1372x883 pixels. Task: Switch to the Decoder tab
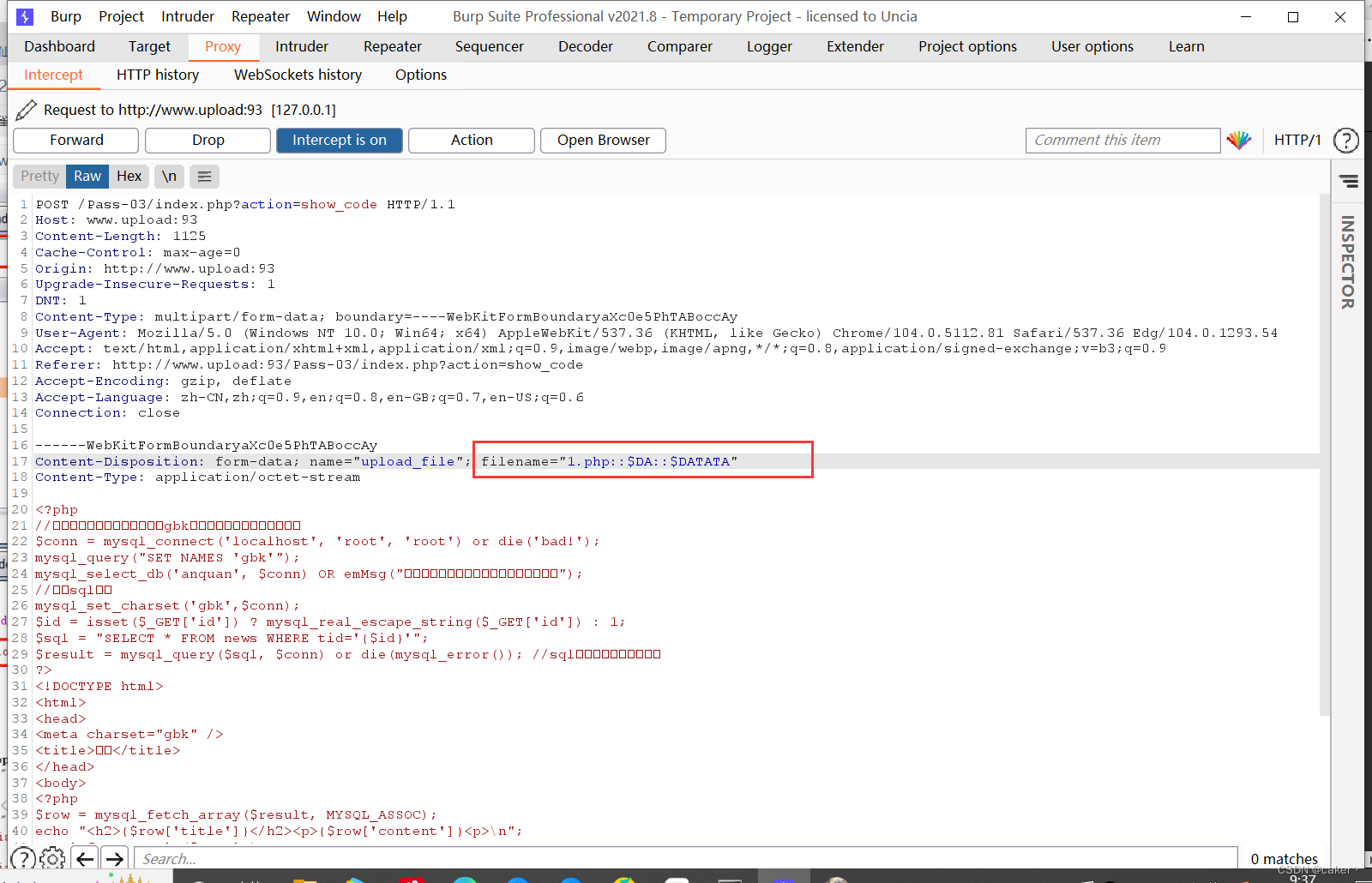[586, 46]
